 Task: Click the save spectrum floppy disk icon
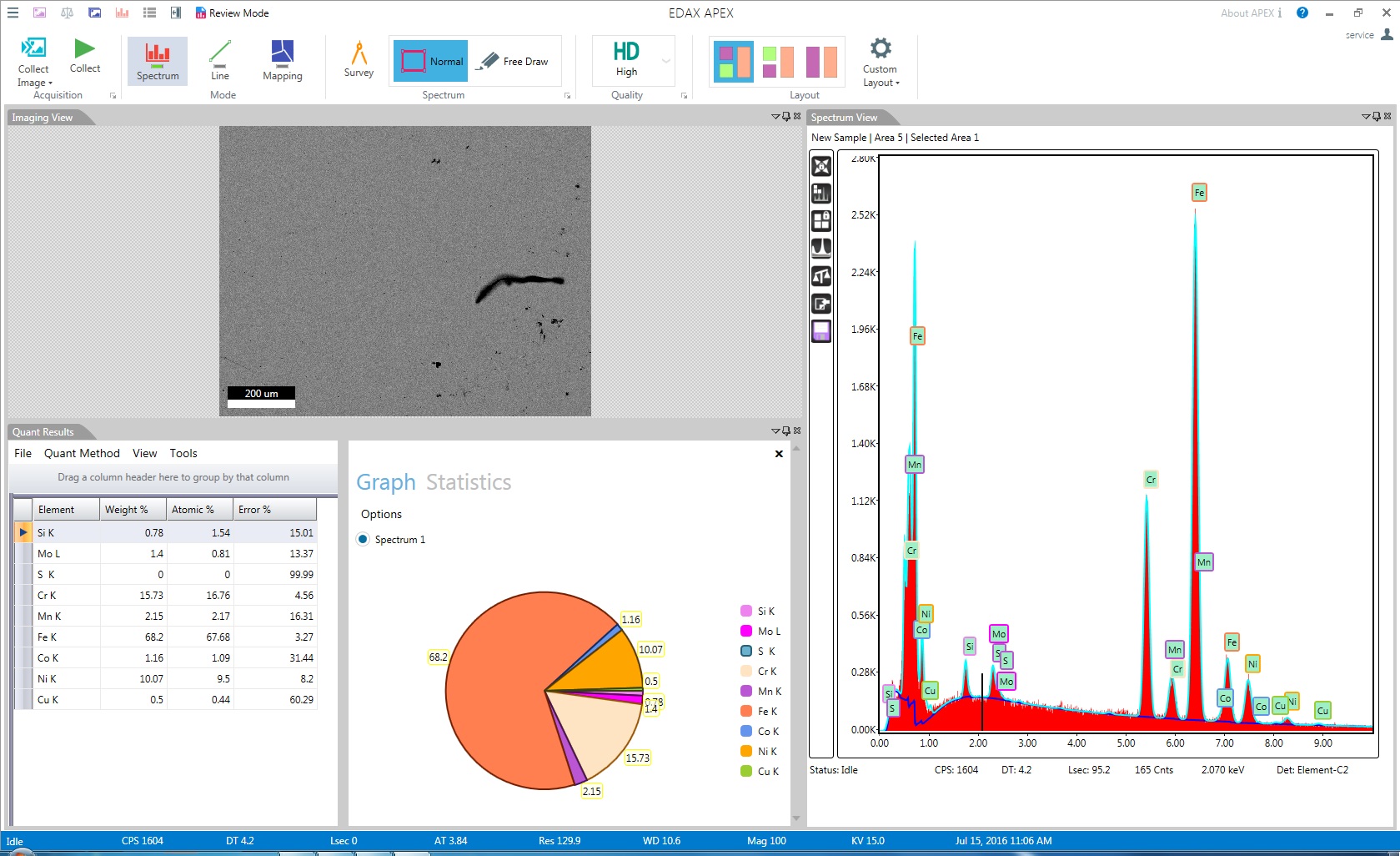point(821,331)
